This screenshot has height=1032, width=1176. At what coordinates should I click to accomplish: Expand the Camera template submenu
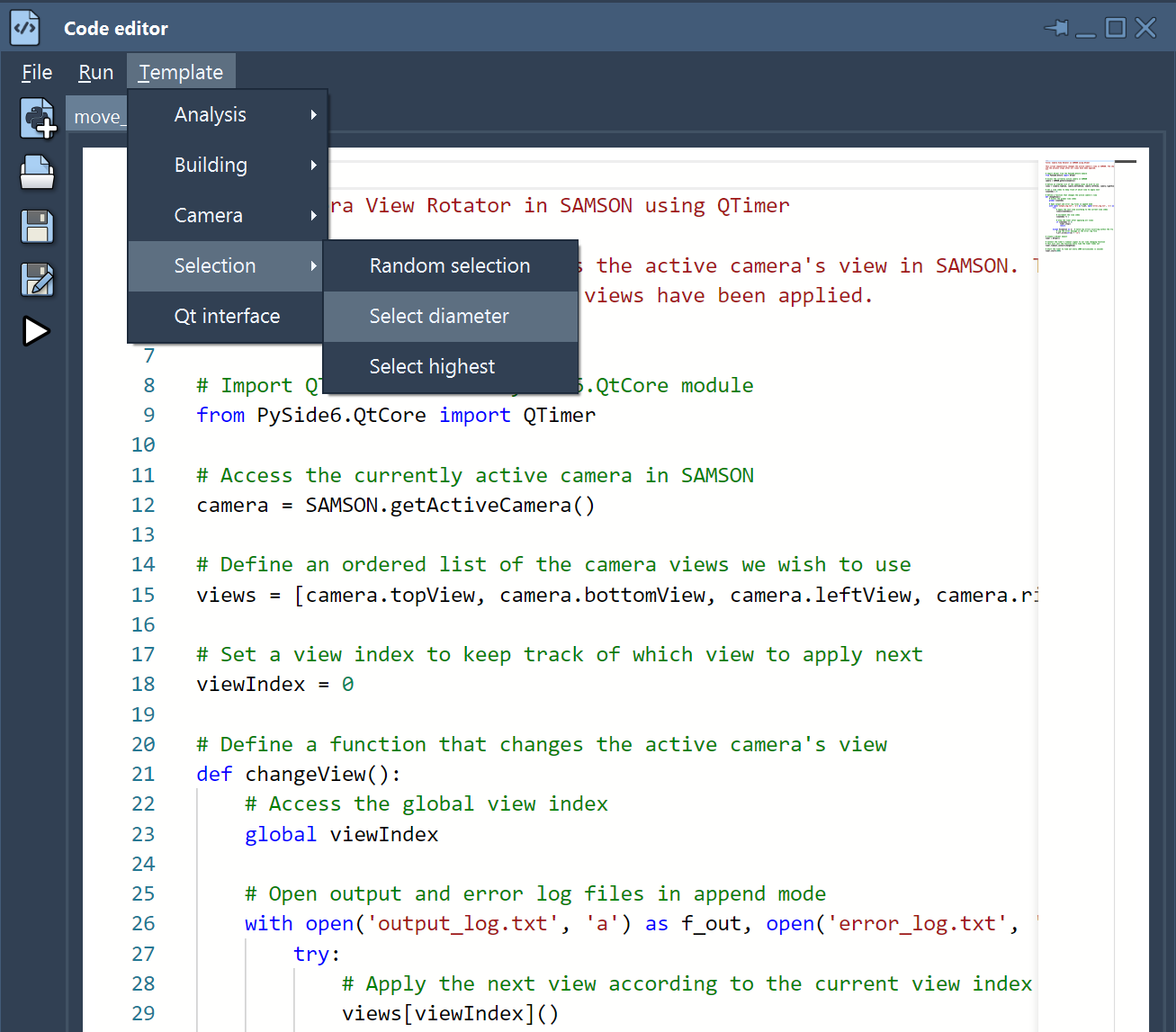point(209,215)
